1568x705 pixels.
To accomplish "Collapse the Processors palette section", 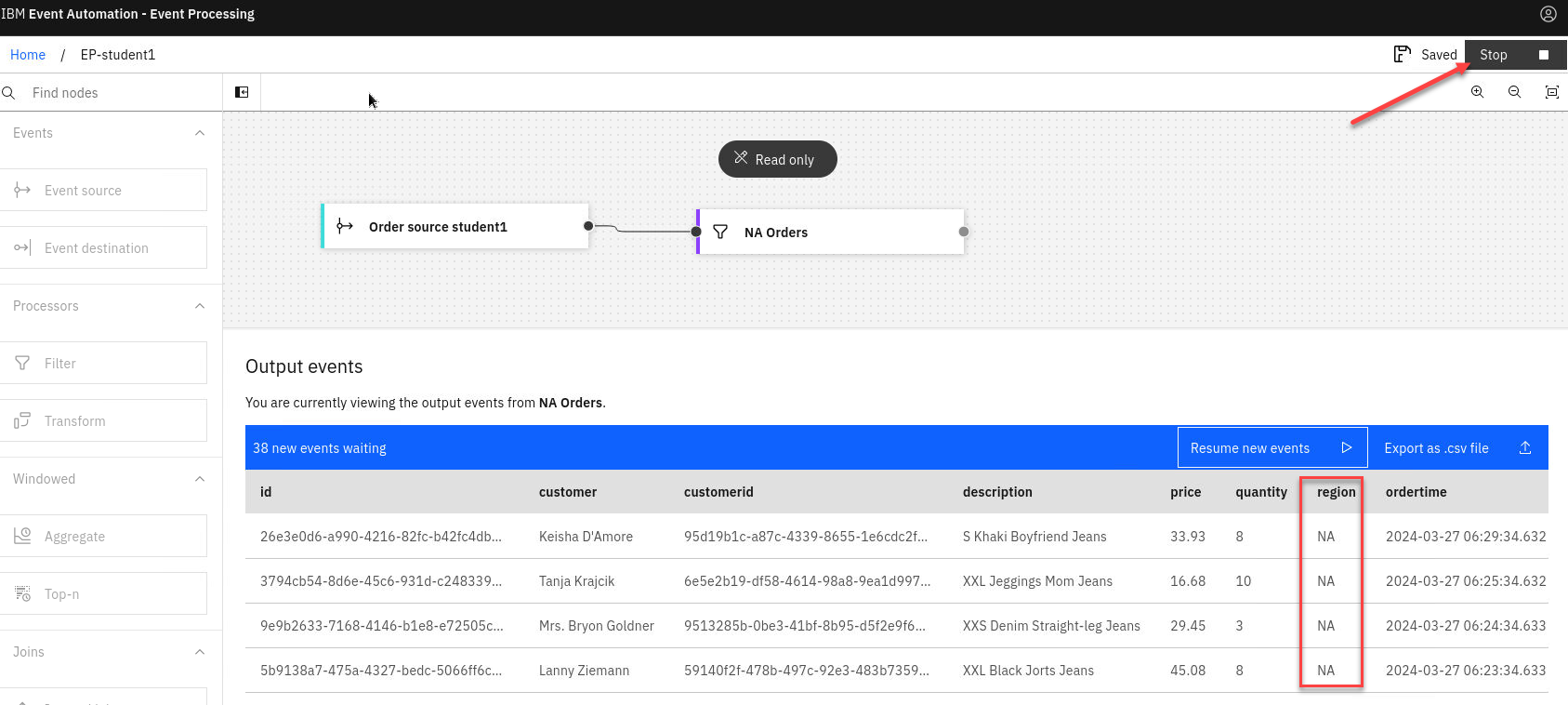I will click(x=199, y=306).
